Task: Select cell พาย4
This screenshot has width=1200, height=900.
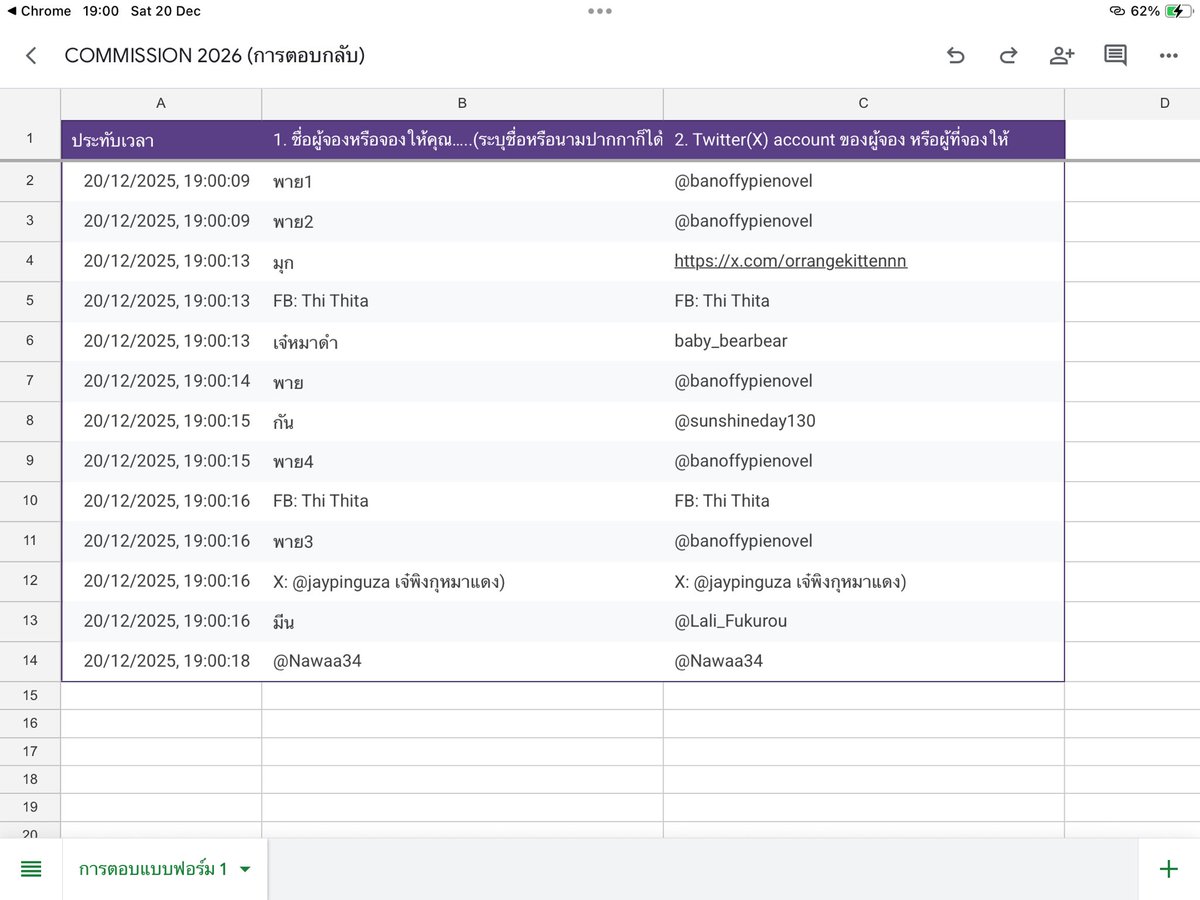Action: tap(462, 461)
